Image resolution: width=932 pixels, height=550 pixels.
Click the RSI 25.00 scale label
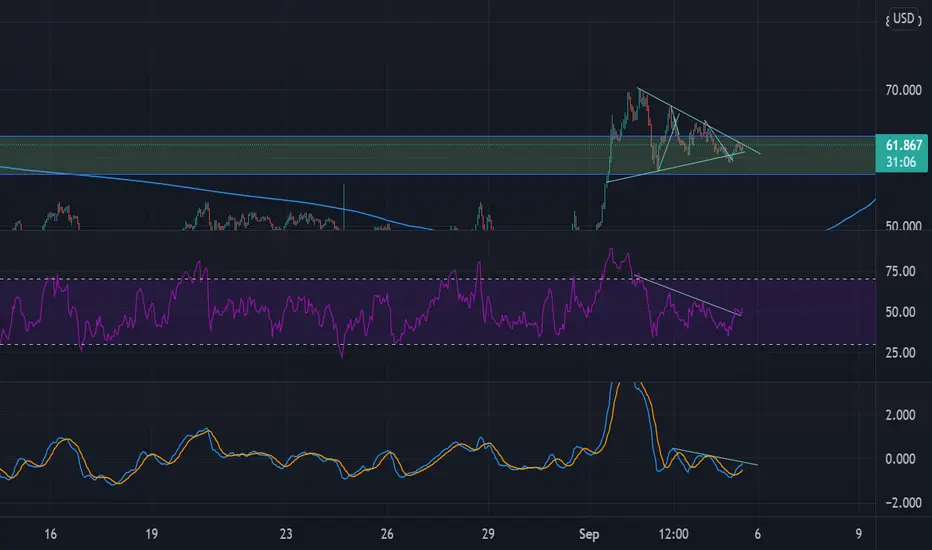[900, 353]
